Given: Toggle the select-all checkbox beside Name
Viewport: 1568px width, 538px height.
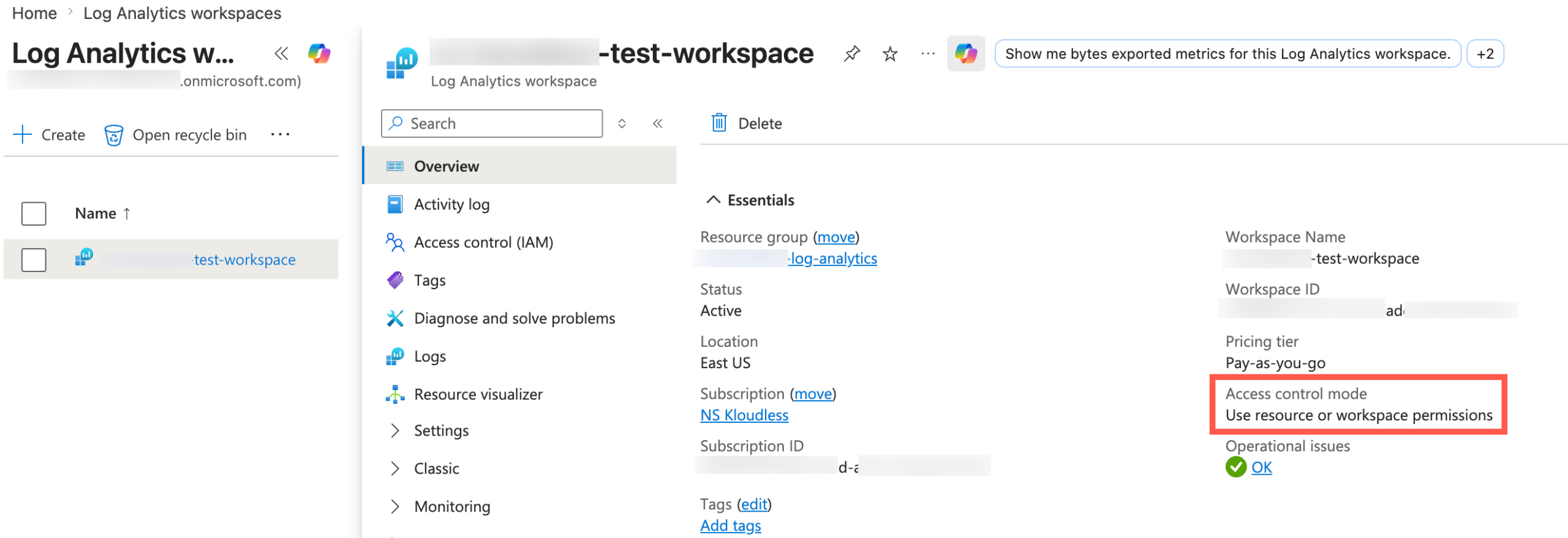Looking at the screenshot, I should pyautogui.click(x=34, y=213).
